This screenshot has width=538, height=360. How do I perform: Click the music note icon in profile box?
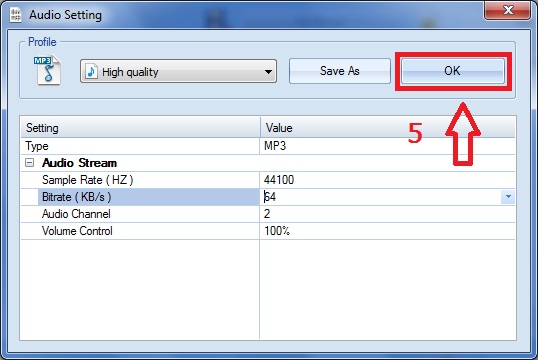[x=91, y=71]
